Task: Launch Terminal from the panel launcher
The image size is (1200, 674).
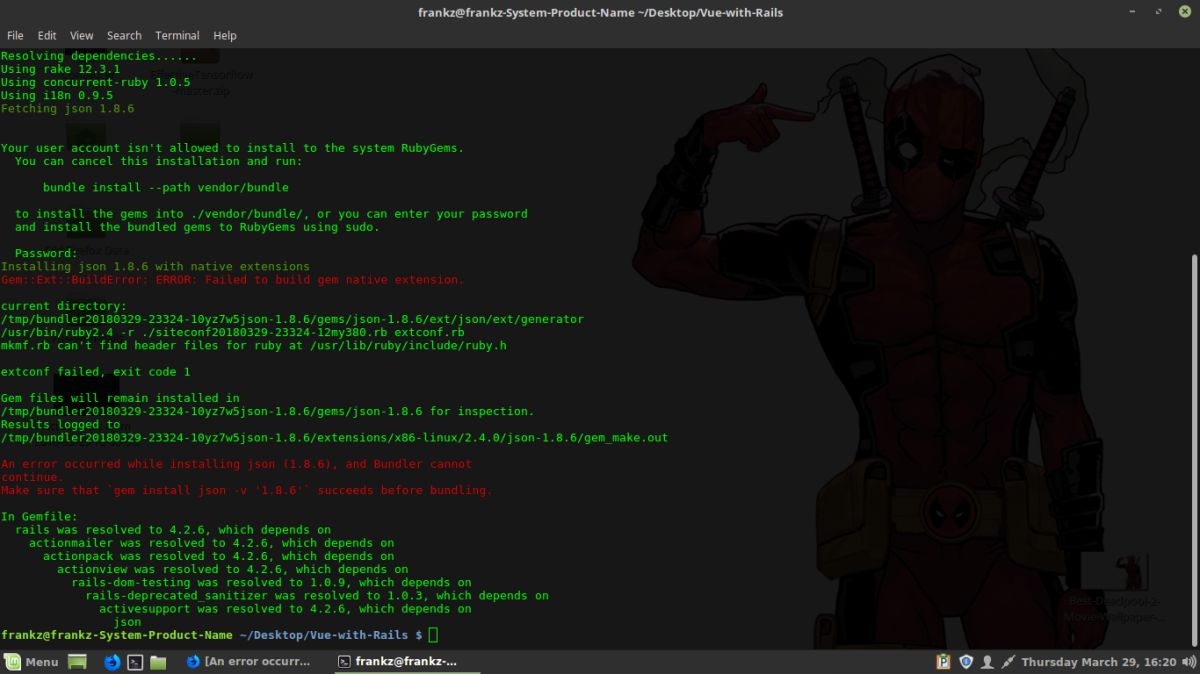Action: (135, 662)
